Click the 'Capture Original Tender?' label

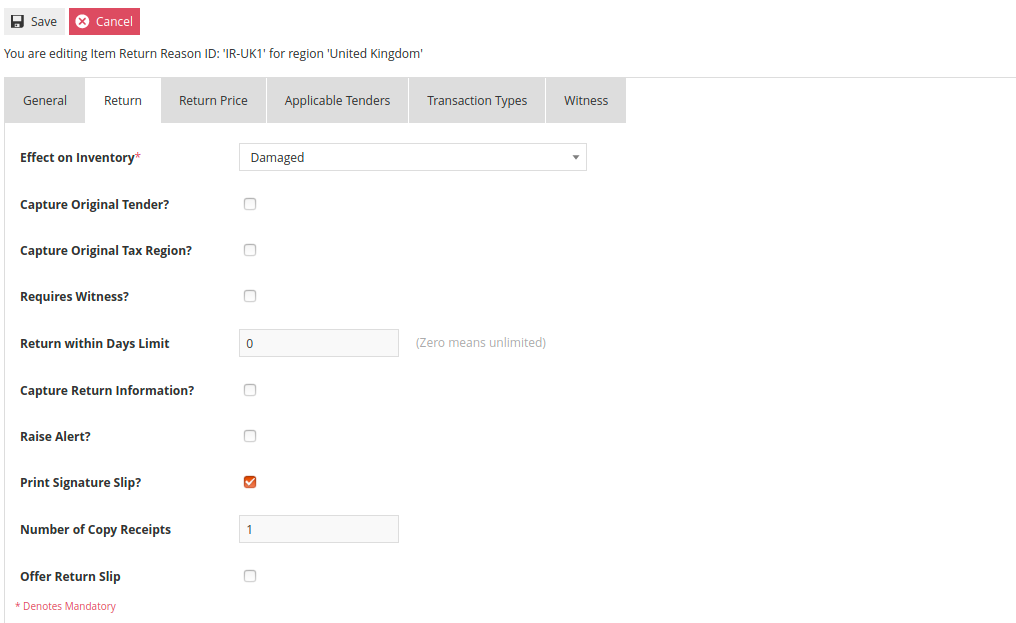point(95,204)
